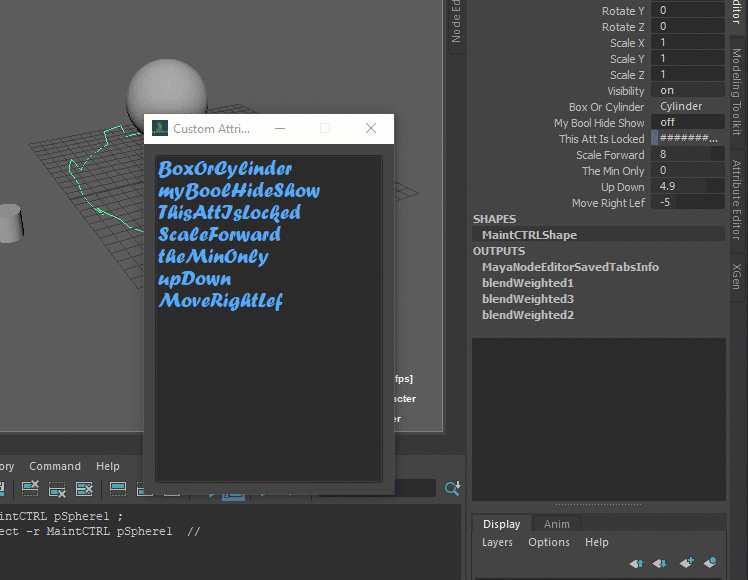Click the Show History icon in Script Editor
Image resolution: width=748 pixels, height=580 pixels.
118,488
